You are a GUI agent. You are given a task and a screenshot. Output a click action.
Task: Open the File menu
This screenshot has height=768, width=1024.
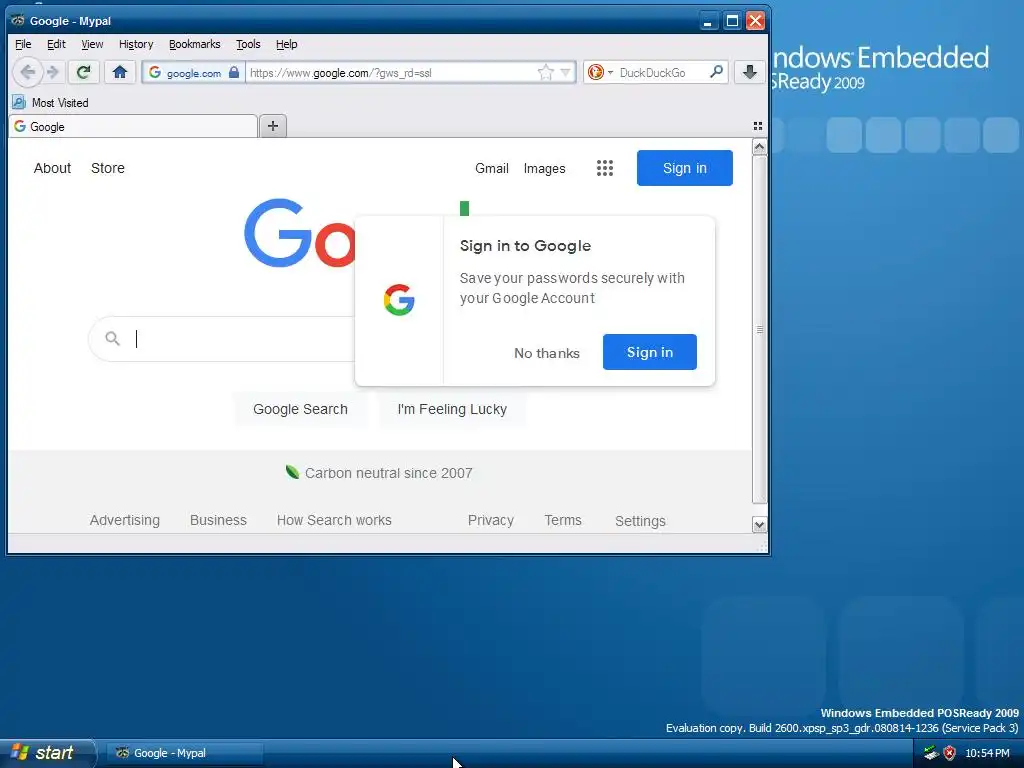23,44
